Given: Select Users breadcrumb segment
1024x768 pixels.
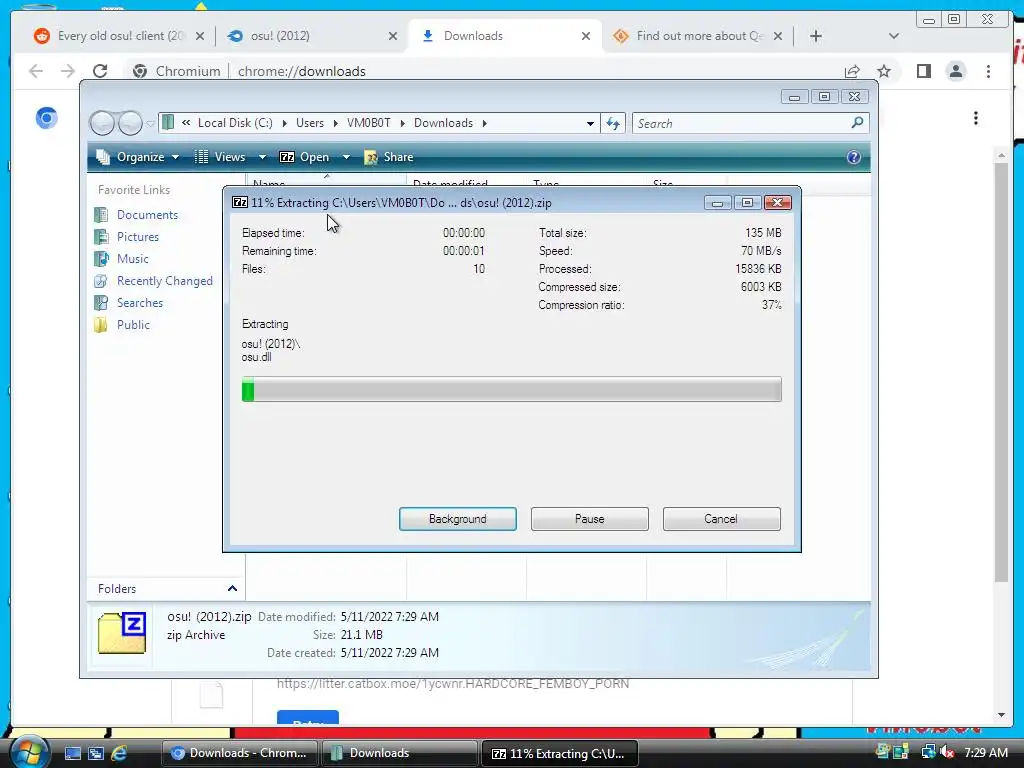Looking at the screenshot, I should click(x=310, y=123).
